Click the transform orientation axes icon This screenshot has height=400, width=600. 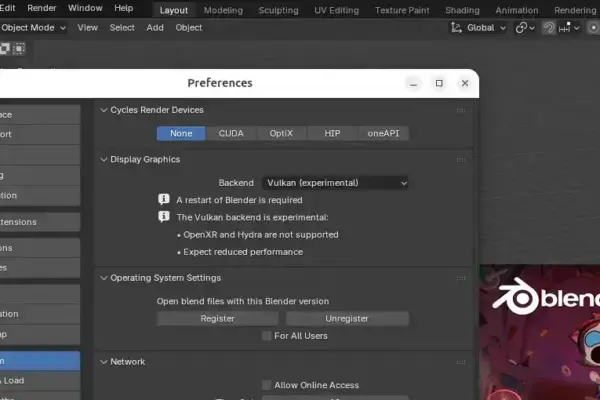coord(456,28)
